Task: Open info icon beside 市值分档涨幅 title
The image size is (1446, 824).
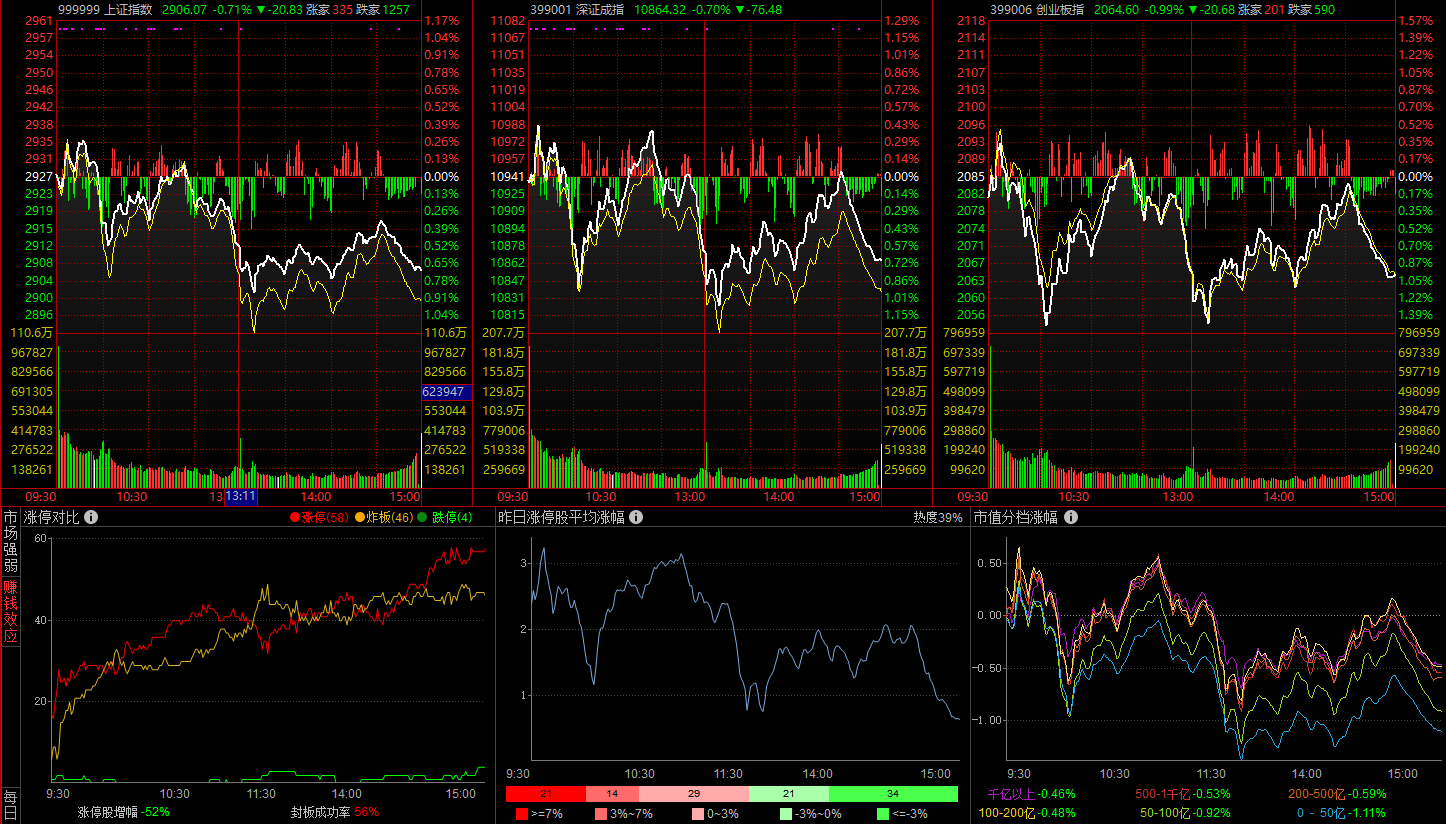Action: pos(1071,517)
